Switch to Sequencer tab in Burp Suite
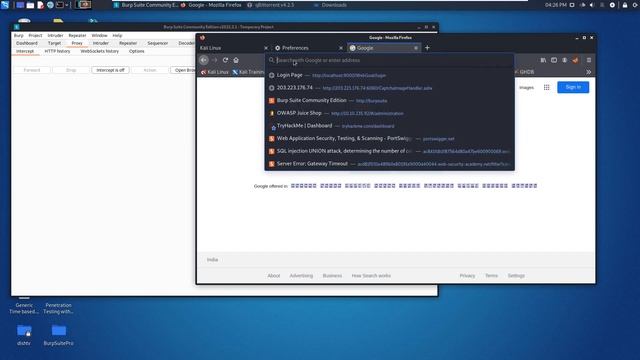The height and width of the screenshot is (360, 640). 158,43
